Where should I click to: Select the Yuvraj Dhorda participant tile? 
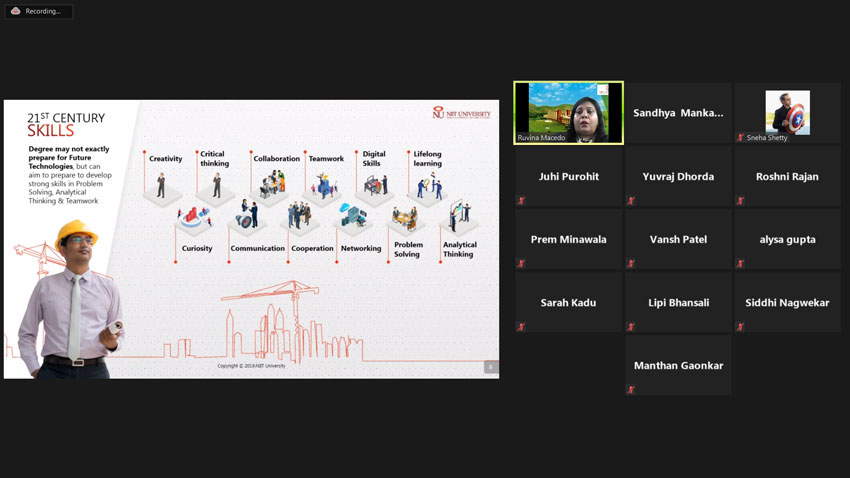tap(678, 176)
